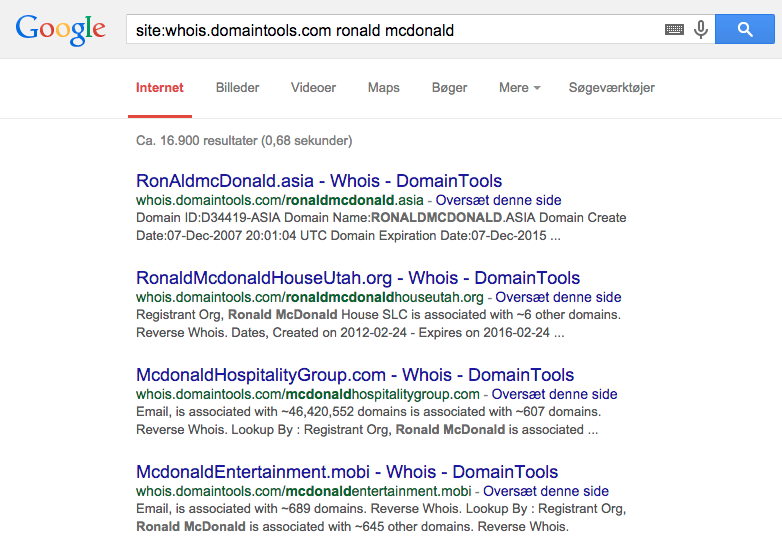Expand the Mere dropdown menu
Viewport: 782px width, 555px height.
pyautogui.click(x=520, y=88)
